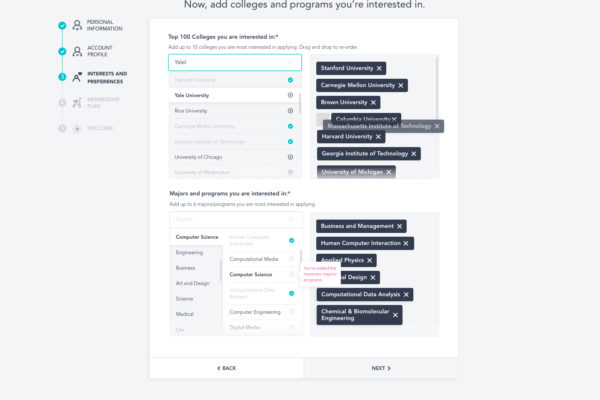Remove Carnegie Mellon University tag
This screenshot has height=400, width=600.
(401, 85)
